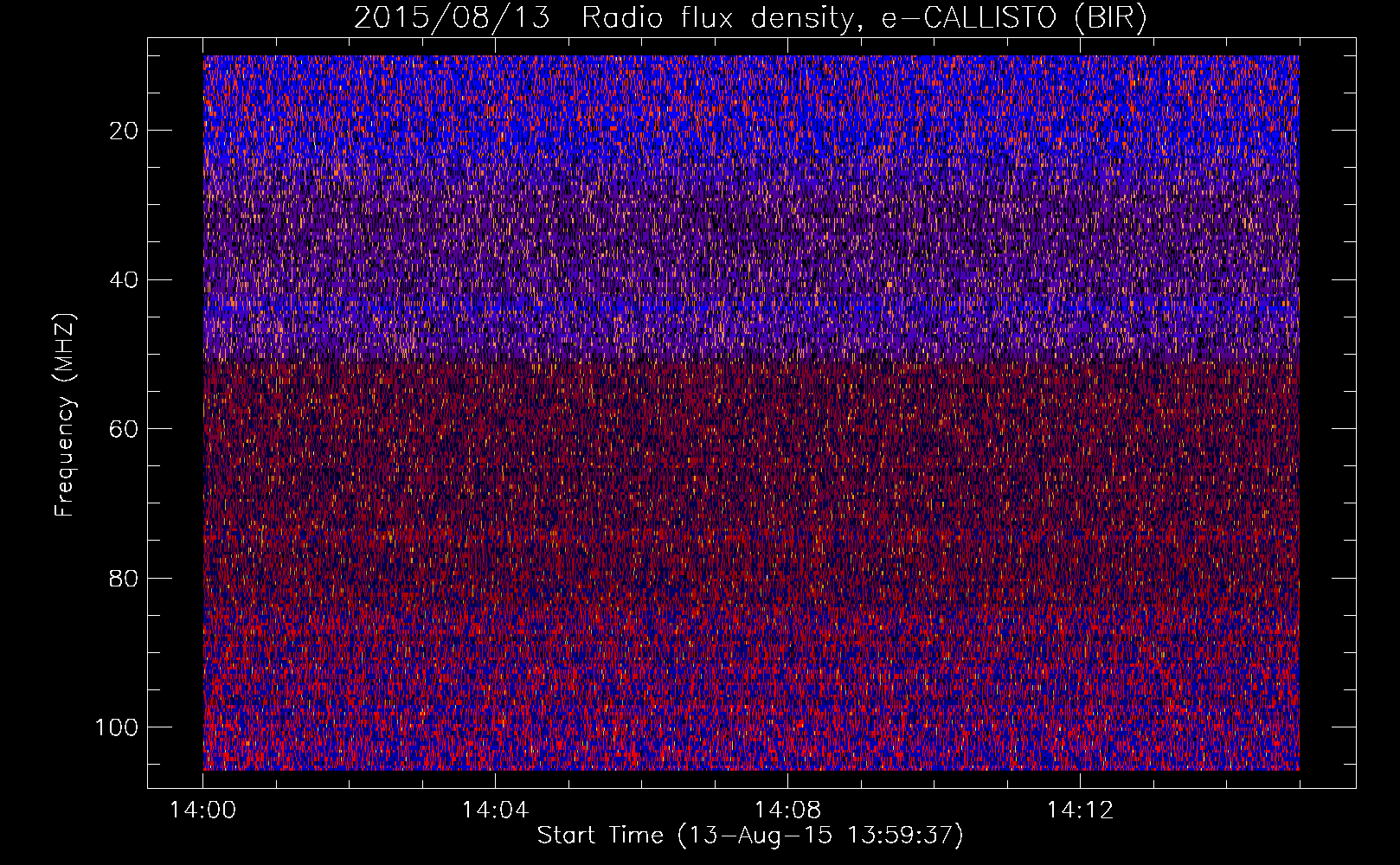Screen dimensions: 1400x865
Task: Click the '60' frequency tick label
Action: point(124,429)
